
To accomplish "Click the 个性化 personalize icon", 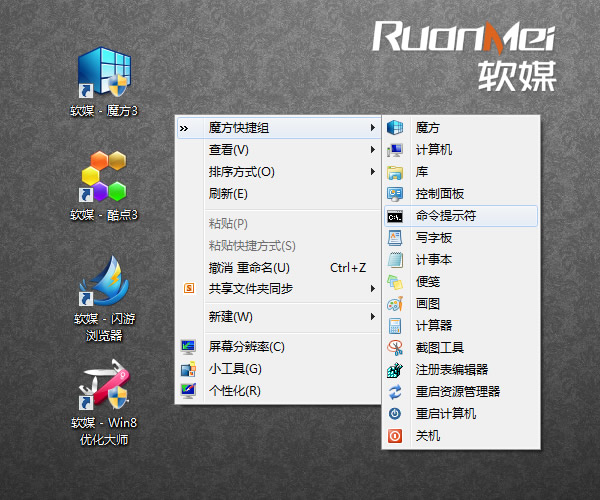I will click(x=188, y=391).
